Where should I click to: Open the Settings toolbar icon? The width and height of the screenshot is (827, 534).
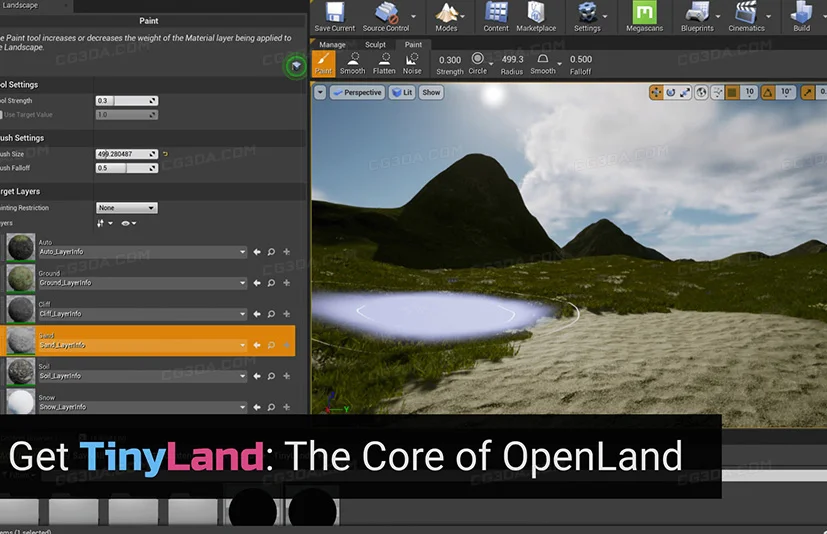click(587, 16)
